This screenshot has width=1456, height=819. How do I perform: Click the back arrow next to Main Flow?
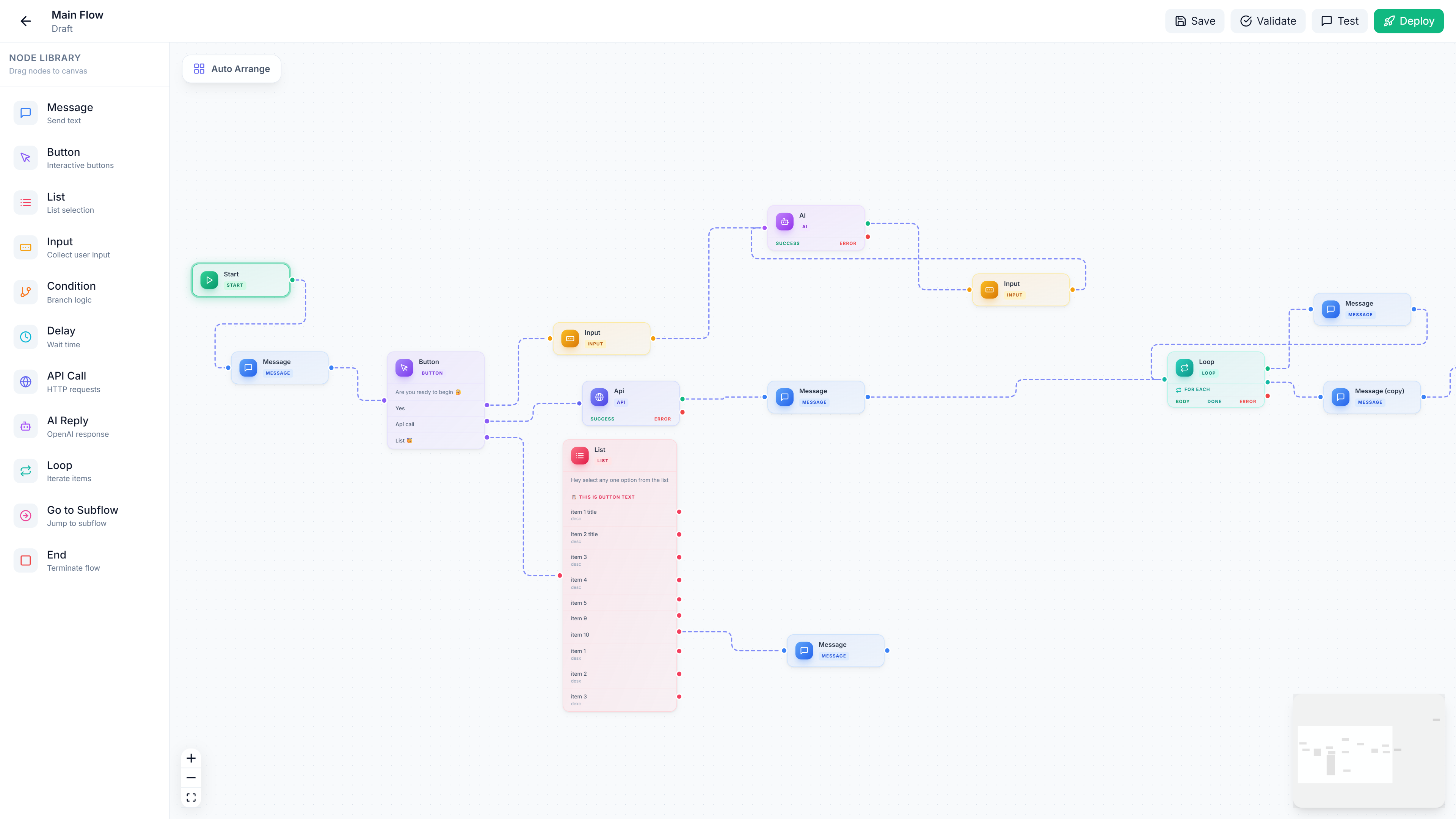coord(25,21)
